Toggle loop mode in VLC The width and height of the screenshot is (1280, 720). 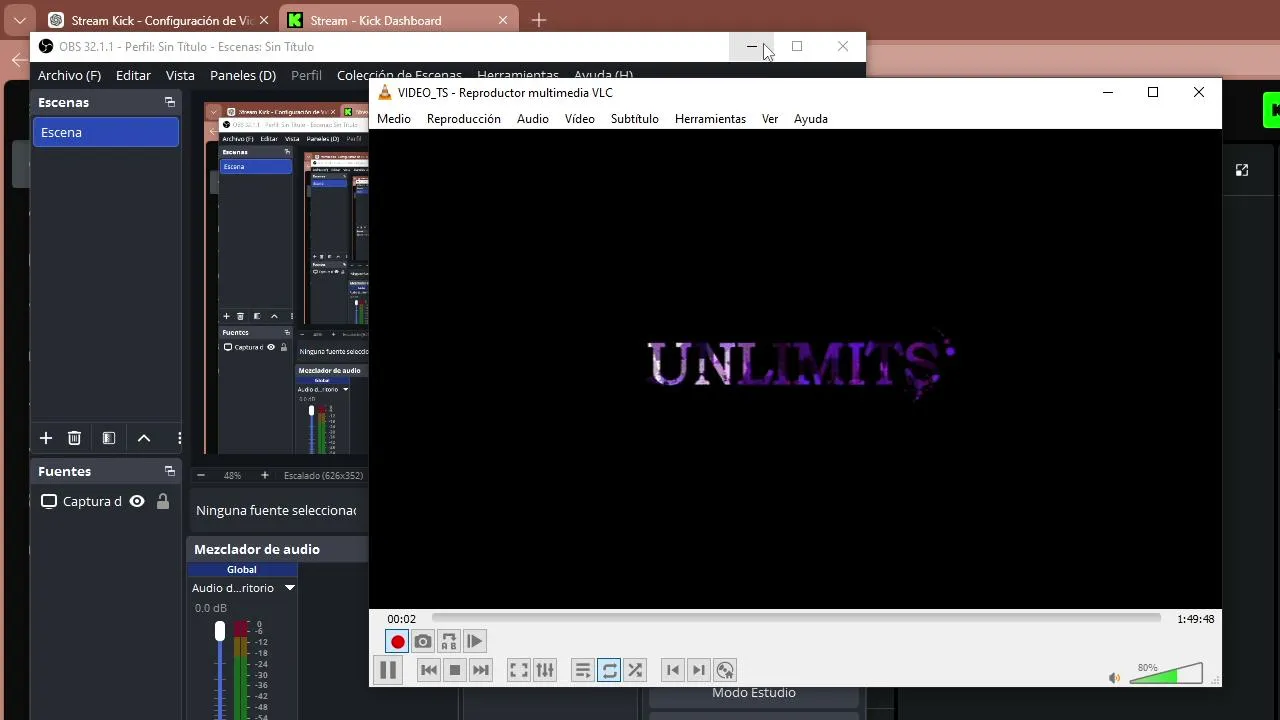click(609, 670)
